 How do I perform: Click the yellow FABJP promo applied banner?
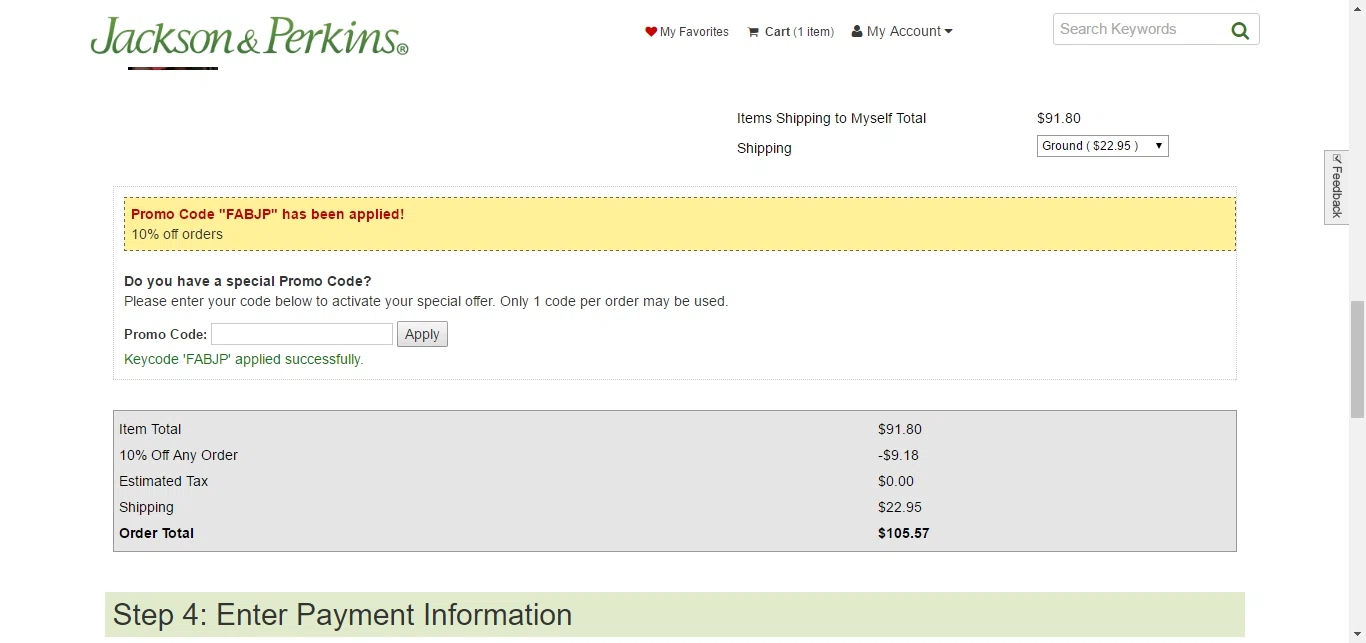680,224
